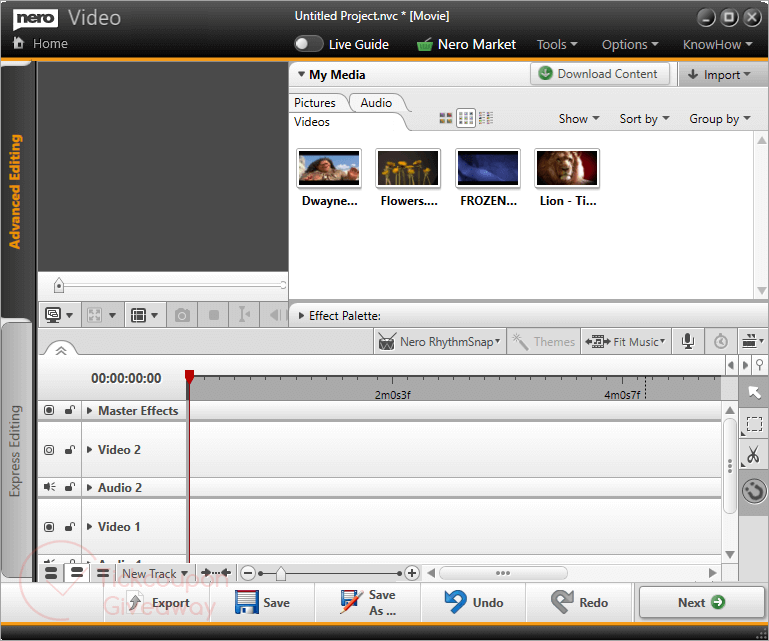Click the preview position slider handle
Image resolution: width=769 pixels, height=641 pixels.
point(59,285)
